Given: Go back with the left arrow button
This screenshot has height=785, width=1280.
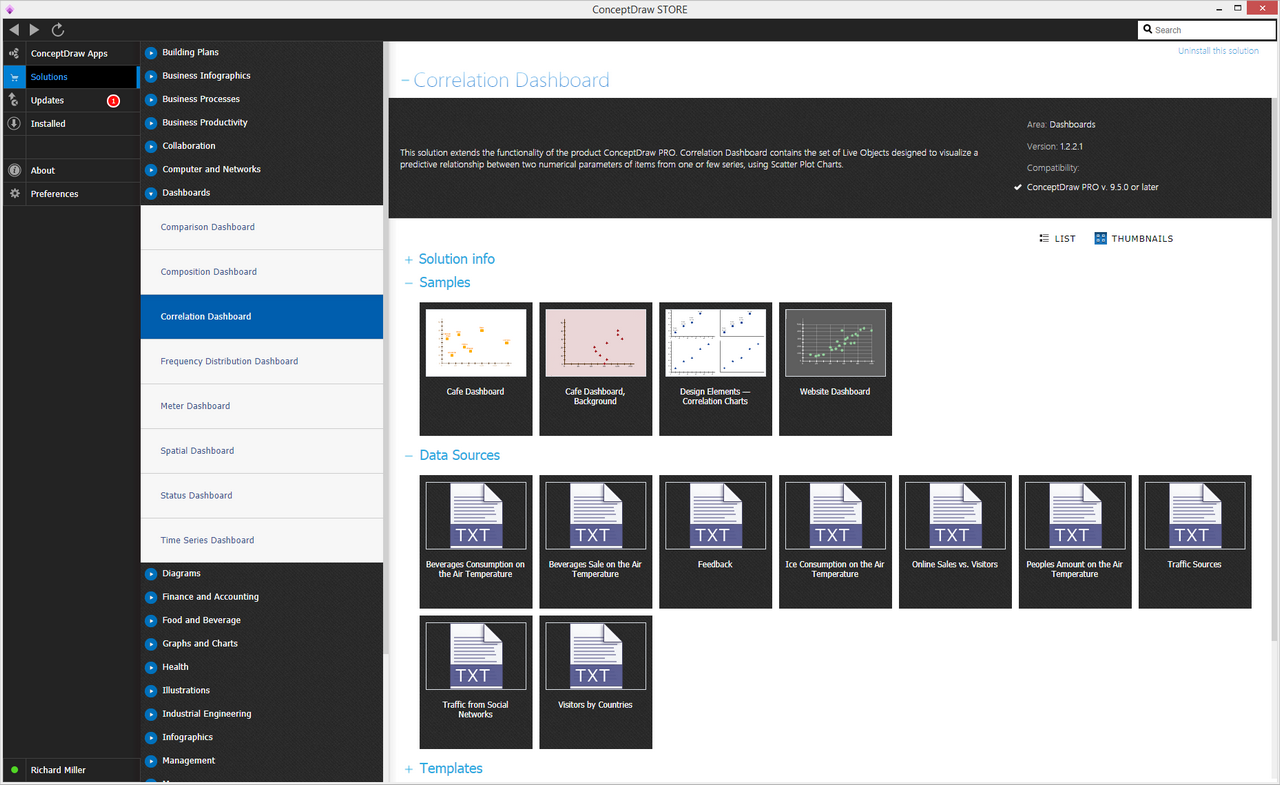Looking at the screenshot, I should (14, 30).
